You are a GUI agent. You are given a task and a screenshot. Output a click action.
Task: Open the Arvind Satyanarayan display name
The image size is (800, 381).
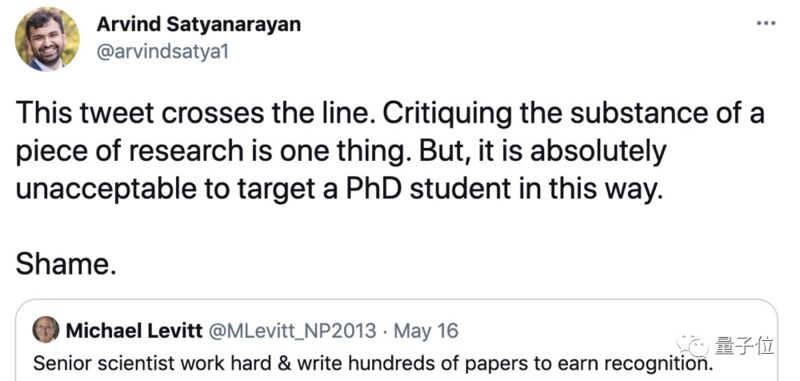[198, 24]
